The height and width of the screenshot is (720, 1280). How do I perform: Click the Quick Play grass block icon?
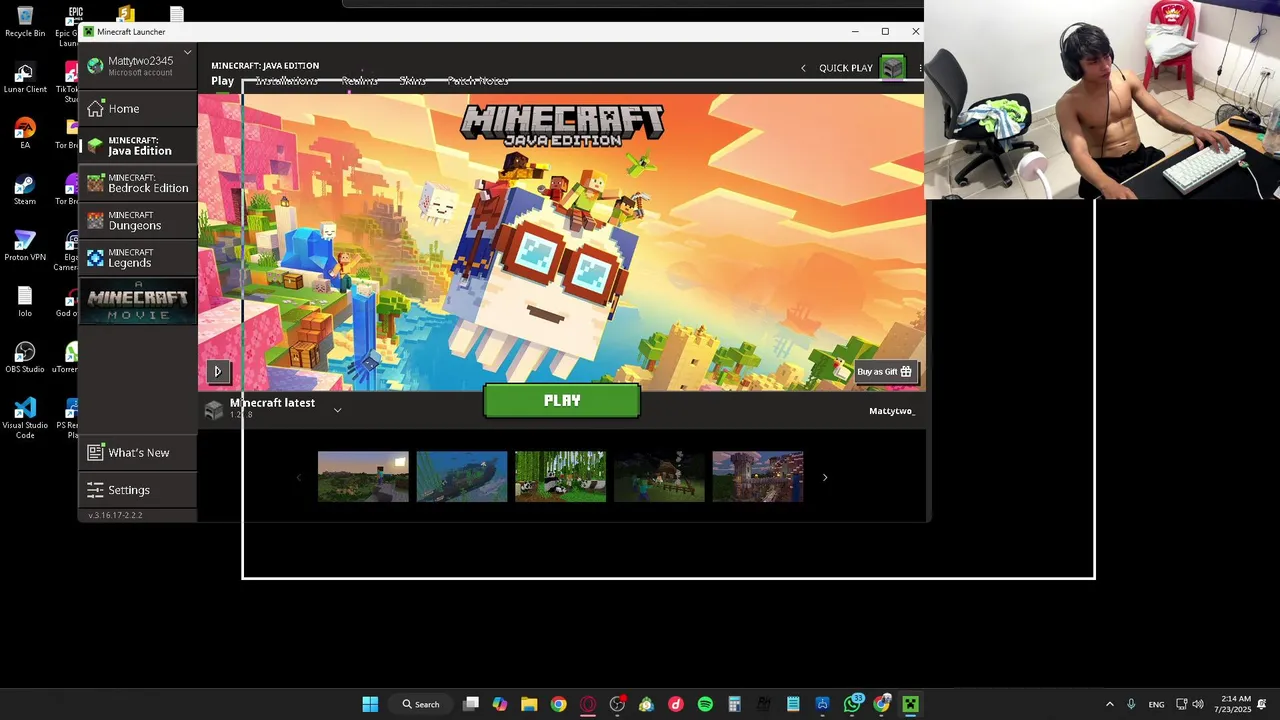point(893,68)
